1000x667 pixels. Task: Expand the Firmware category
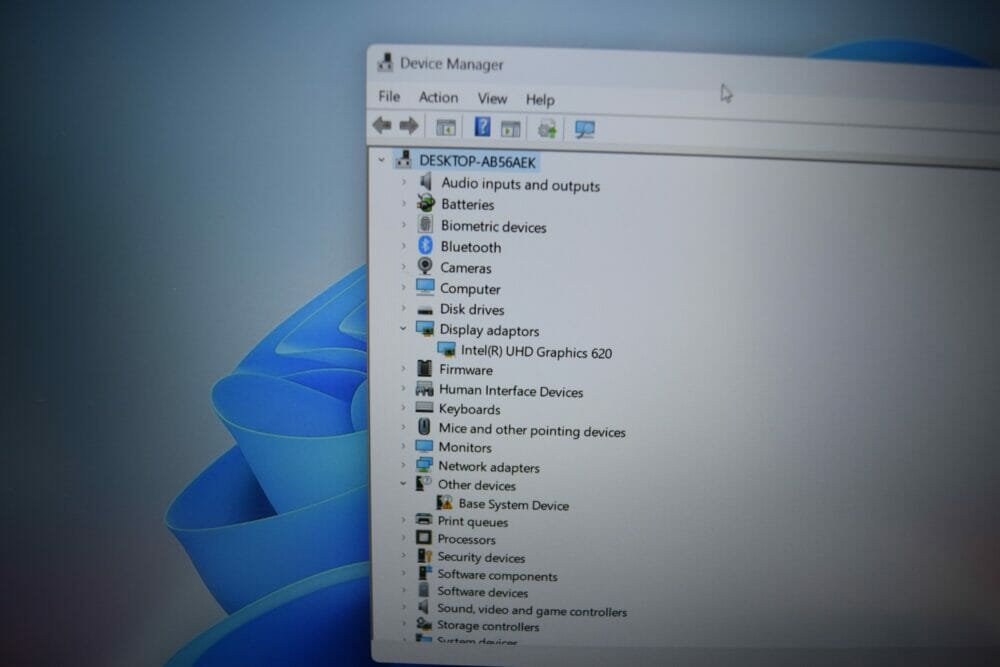(x=403, y=369)
